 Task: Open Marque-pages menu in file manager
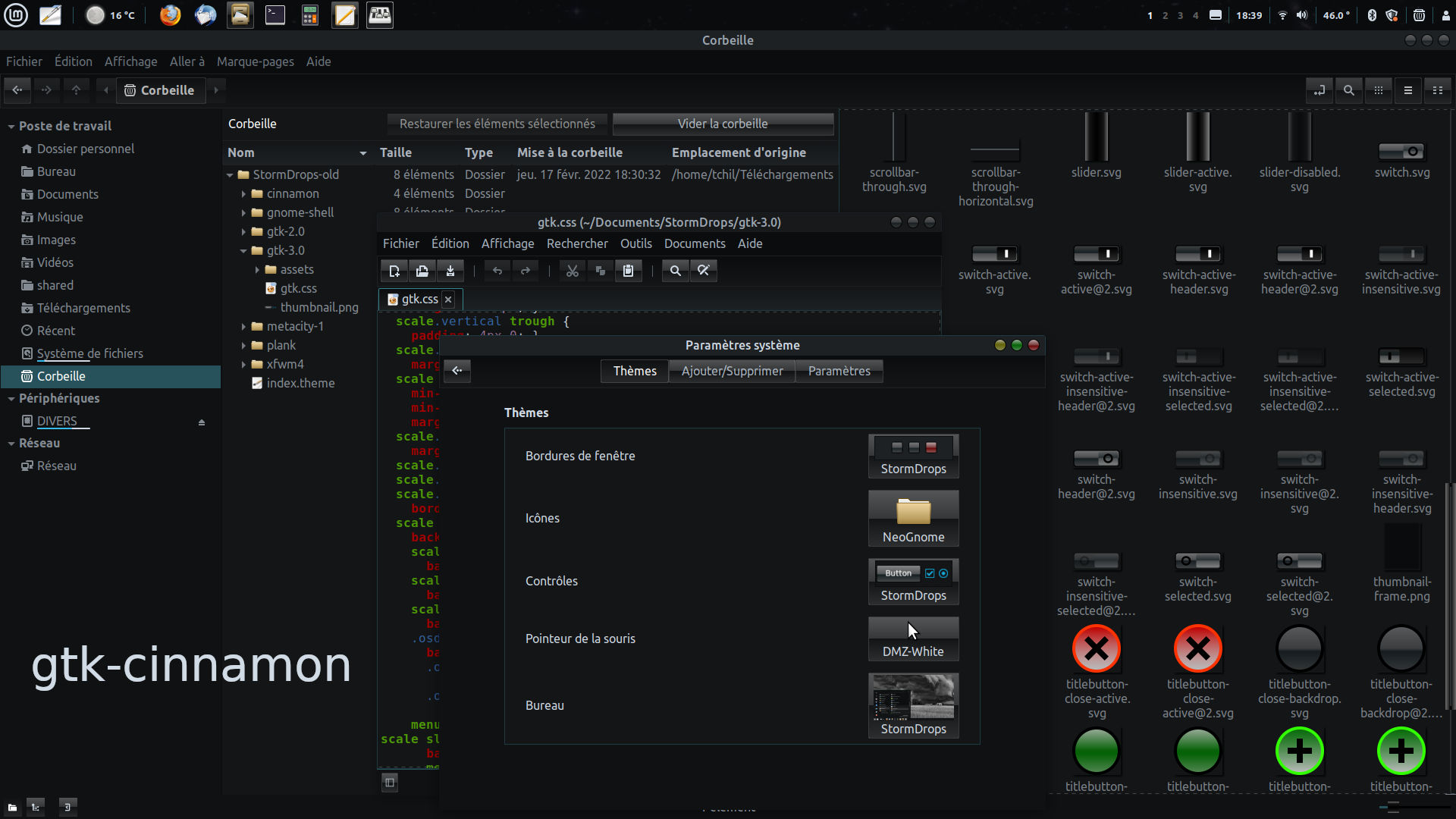point(255,61)
